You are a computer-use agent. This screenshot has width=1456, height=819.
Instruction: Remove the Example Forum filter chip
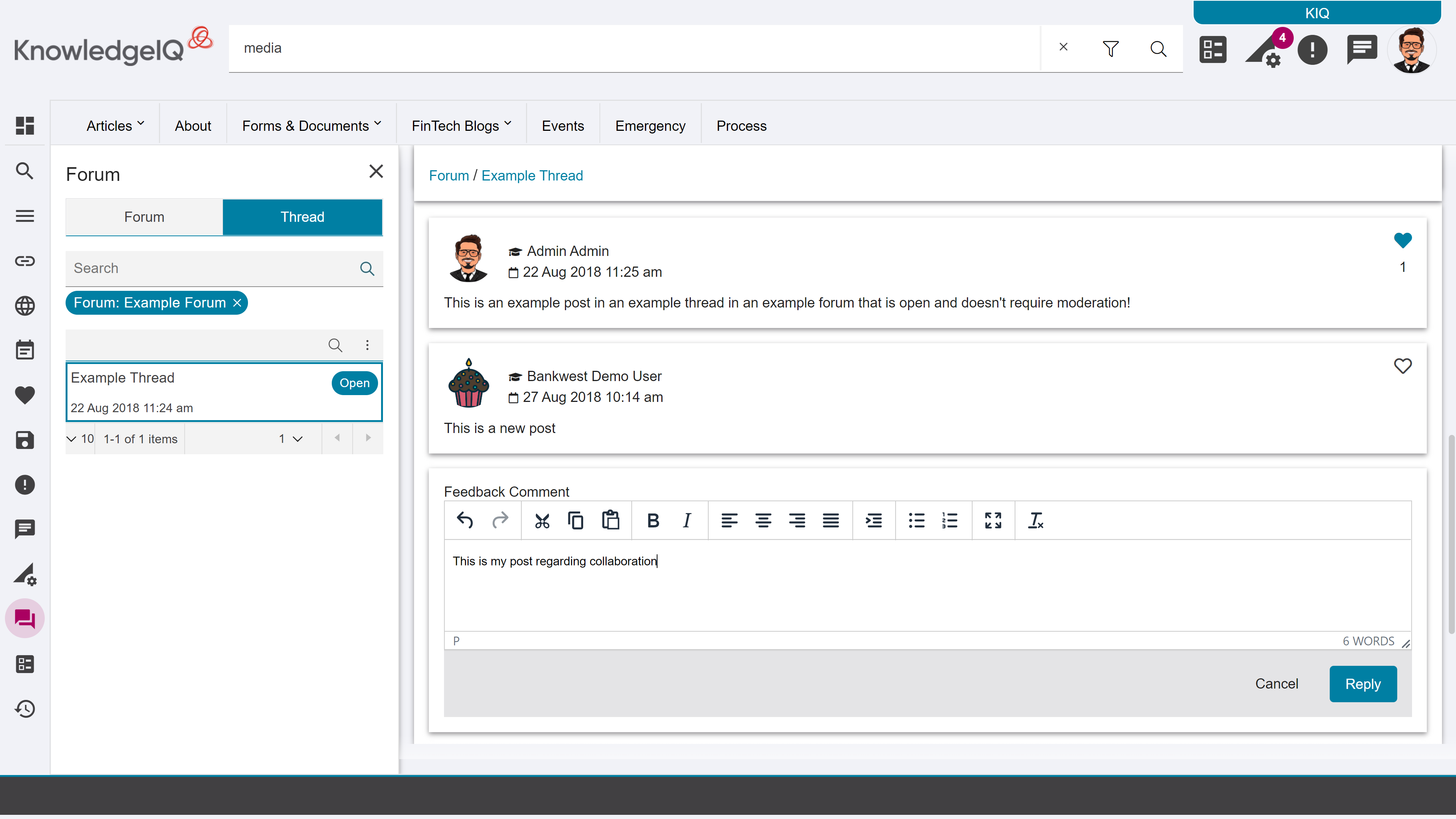(237, 303)
